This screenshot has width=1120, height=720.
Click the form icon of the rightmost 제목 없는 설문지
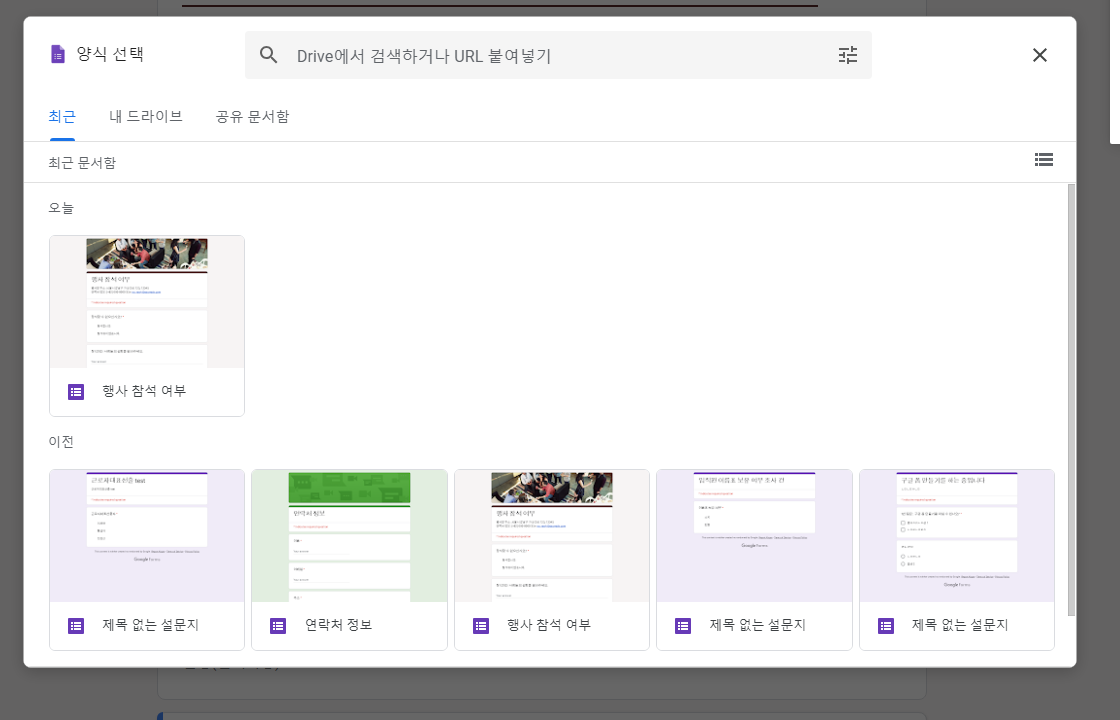click(885, 625)
